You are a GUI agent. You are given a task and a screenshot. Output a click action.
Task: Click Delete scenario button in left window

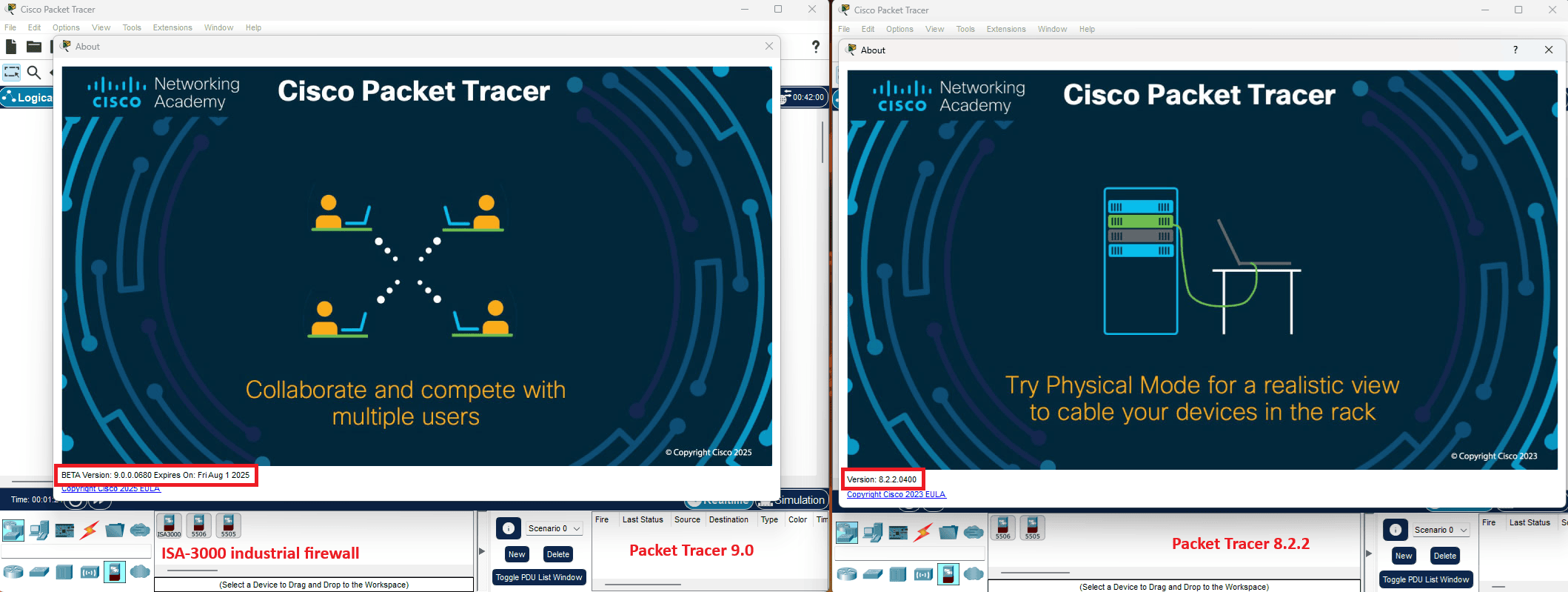coord(558,554)
